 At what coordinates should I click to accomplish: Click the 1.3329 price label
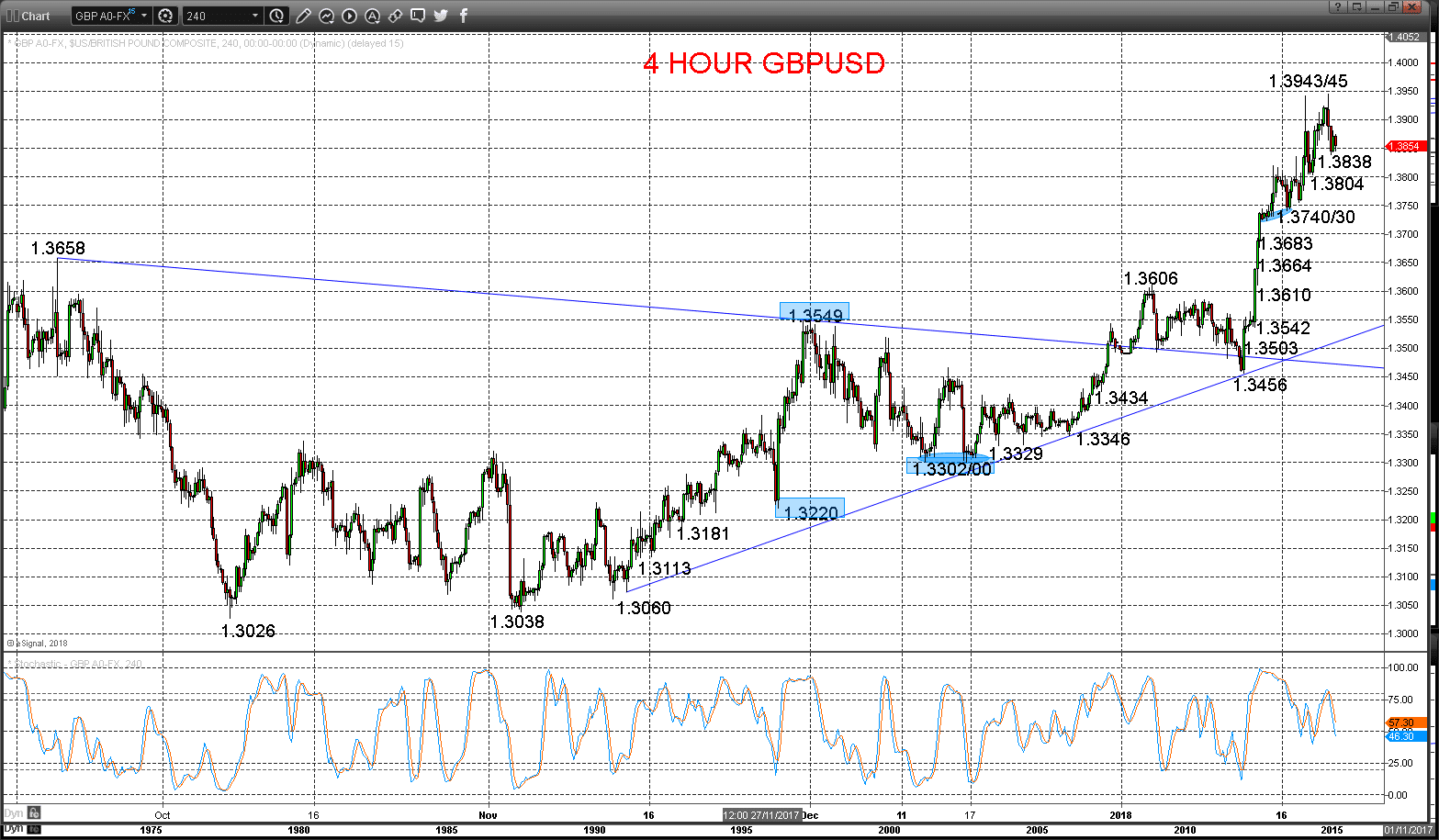(x=1016, y=454)
